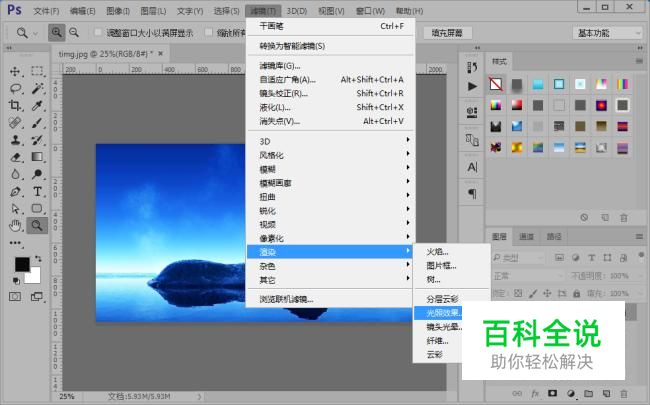Screen dimensions: 650x405
Task: Expand the 杂色 filter submenu
Action: pos(330,266)
